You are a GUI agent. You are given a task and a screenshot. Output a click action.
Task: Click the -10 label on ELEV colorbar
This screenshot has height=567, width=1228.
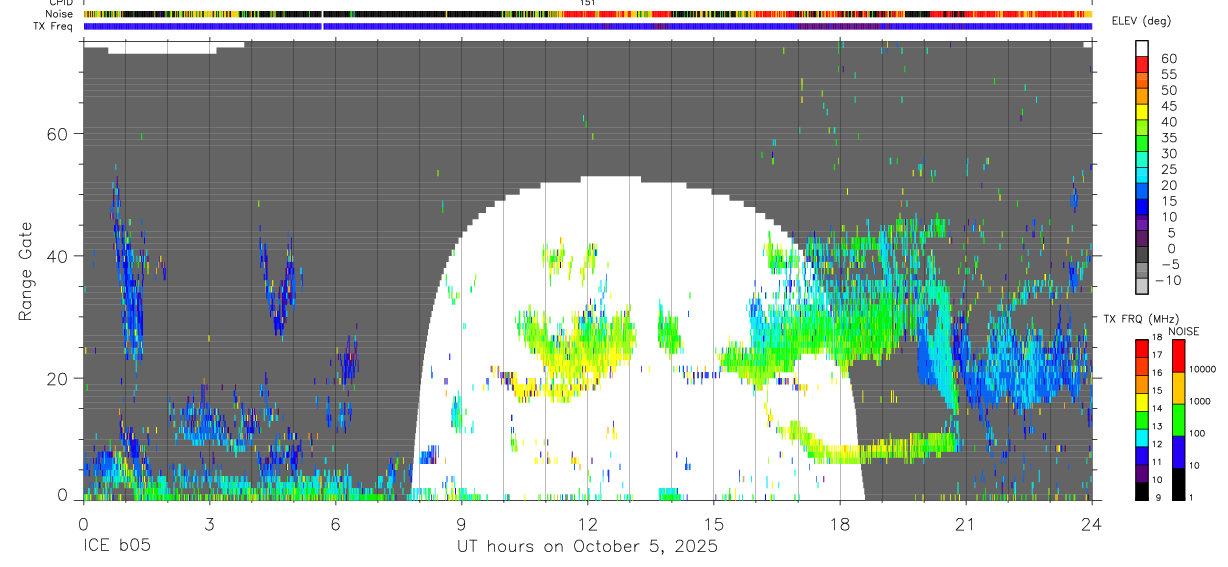coord(1170,280)
